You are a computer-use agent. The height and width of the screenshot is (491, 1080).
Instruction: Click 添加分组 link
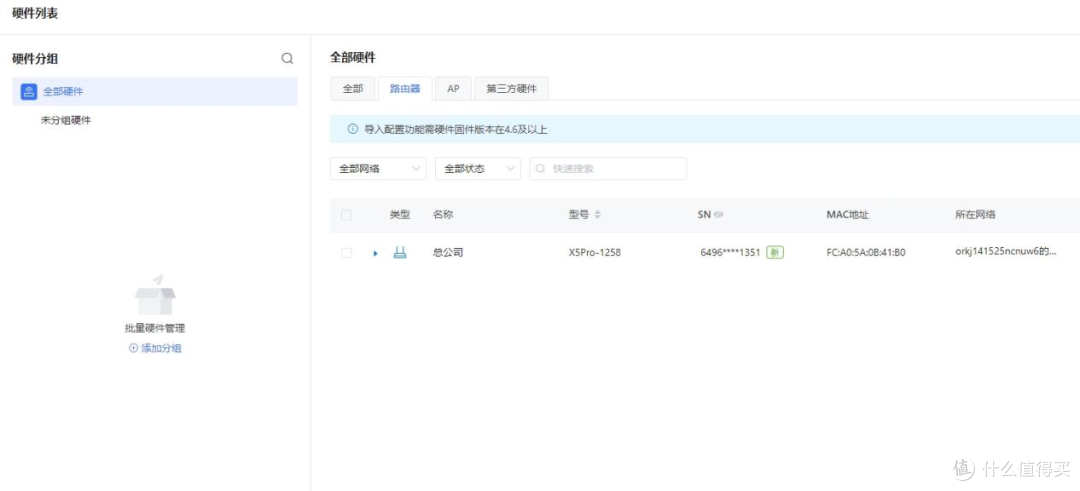155,348
